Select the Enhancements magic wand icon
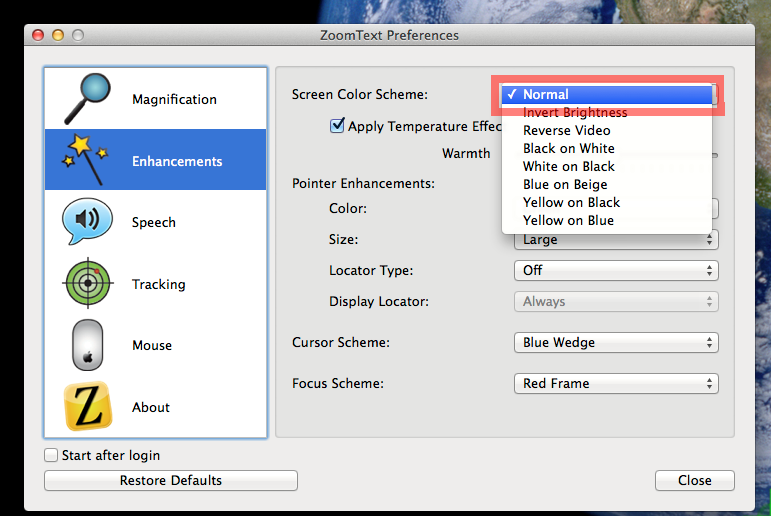Viewport: 771px width, 516px height. click(x=86, y=160)
